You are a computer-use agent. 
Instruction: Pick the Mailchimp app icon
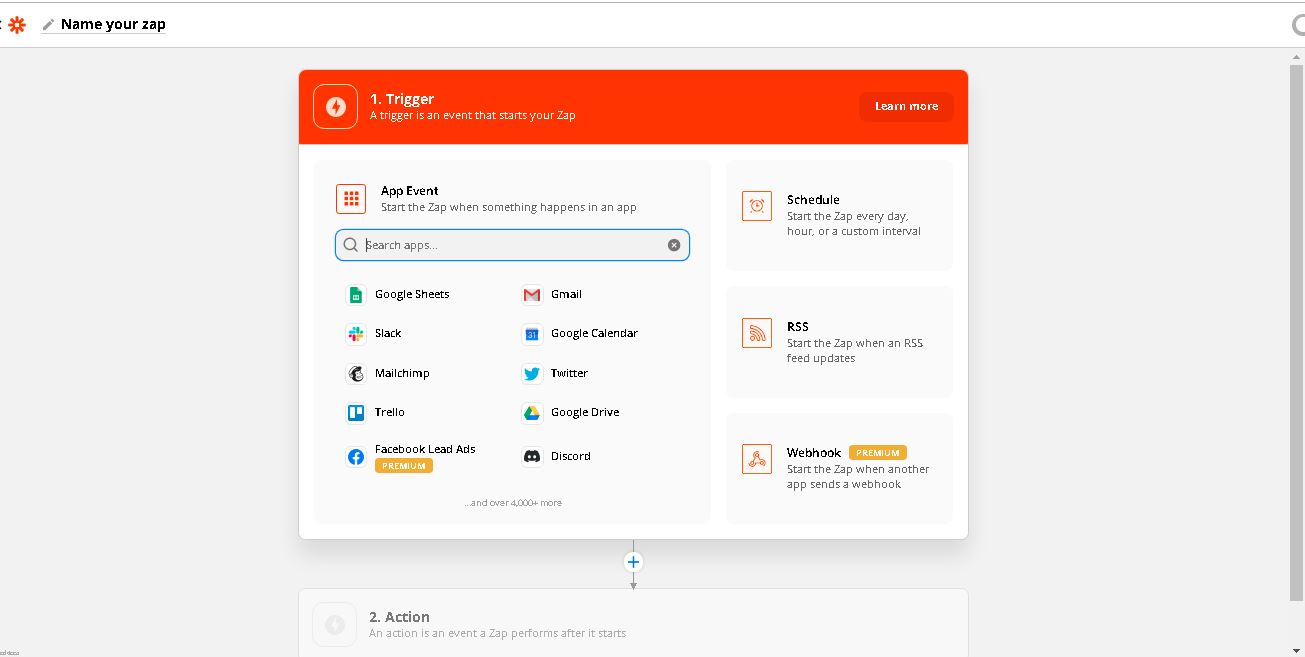click(x=355, y=374)
